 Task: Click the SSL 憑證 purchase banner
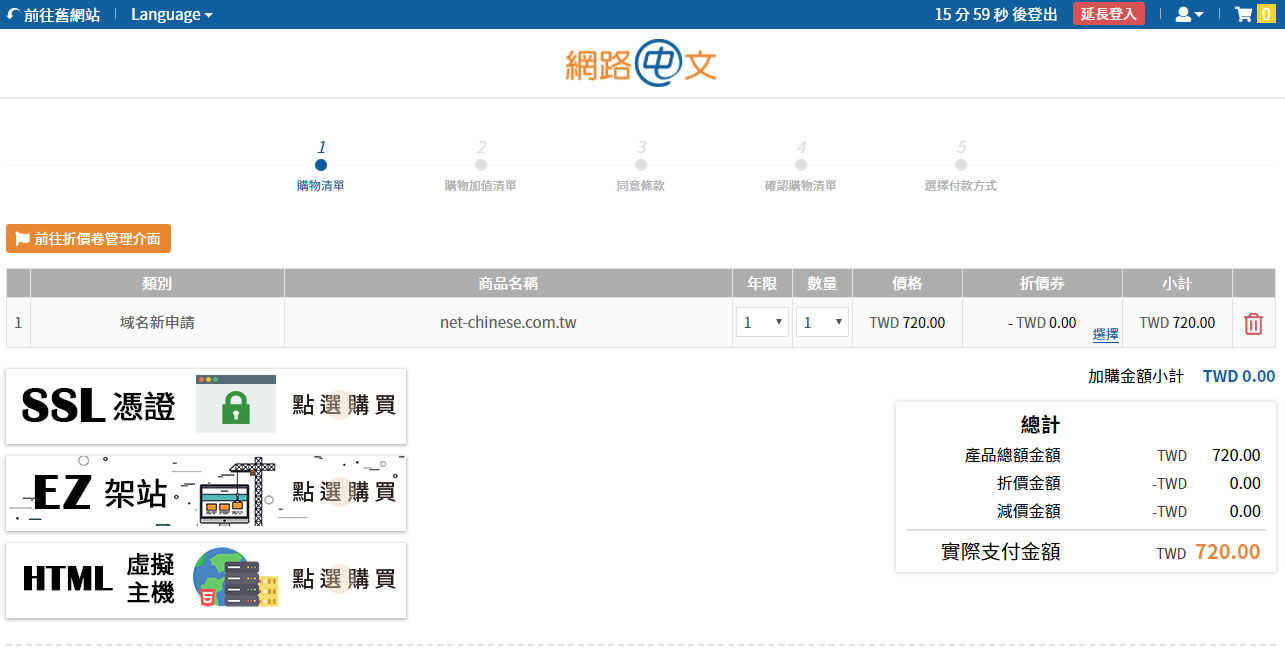[206, 406]
